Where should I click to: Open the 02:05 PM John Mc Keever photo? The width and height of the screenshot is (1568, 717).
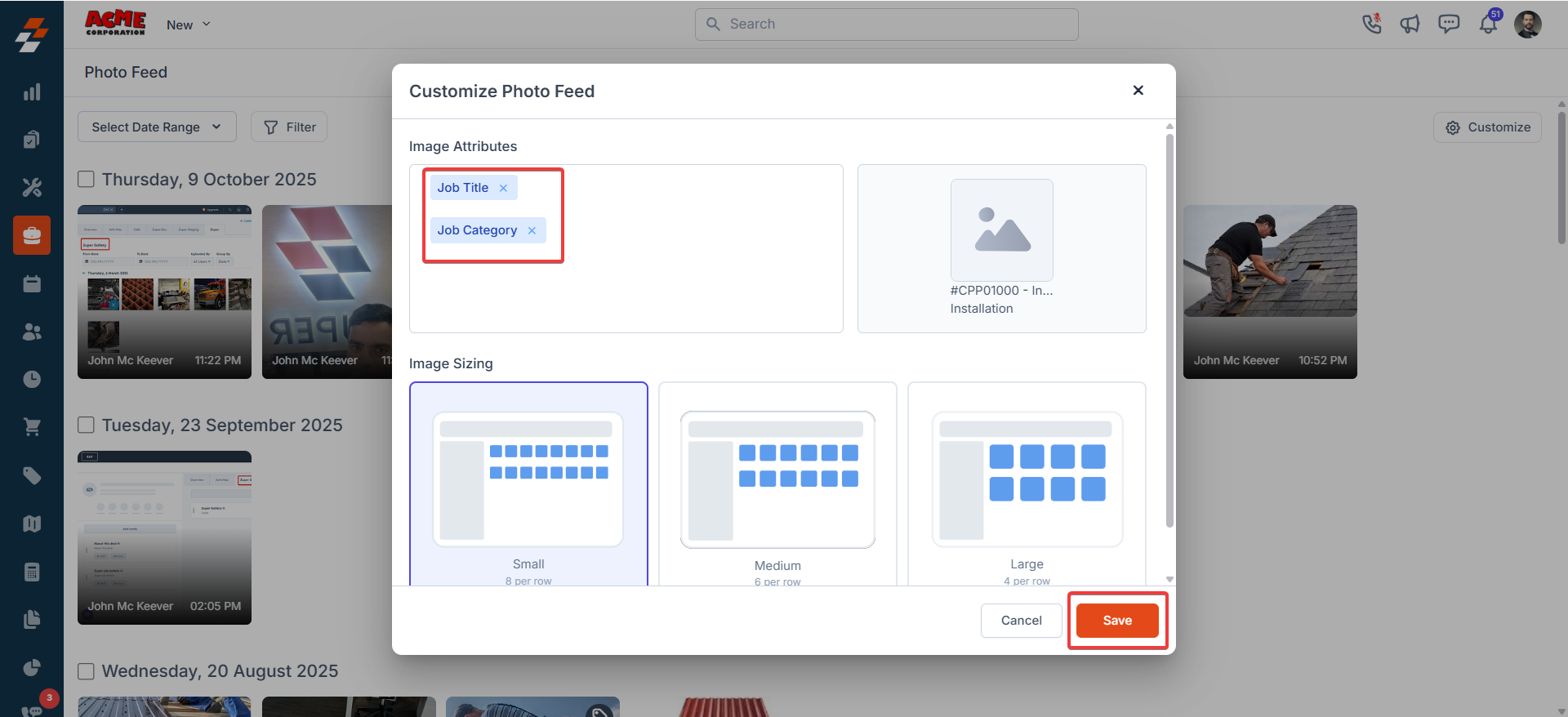pyautogui.click(x=164, y=537)
